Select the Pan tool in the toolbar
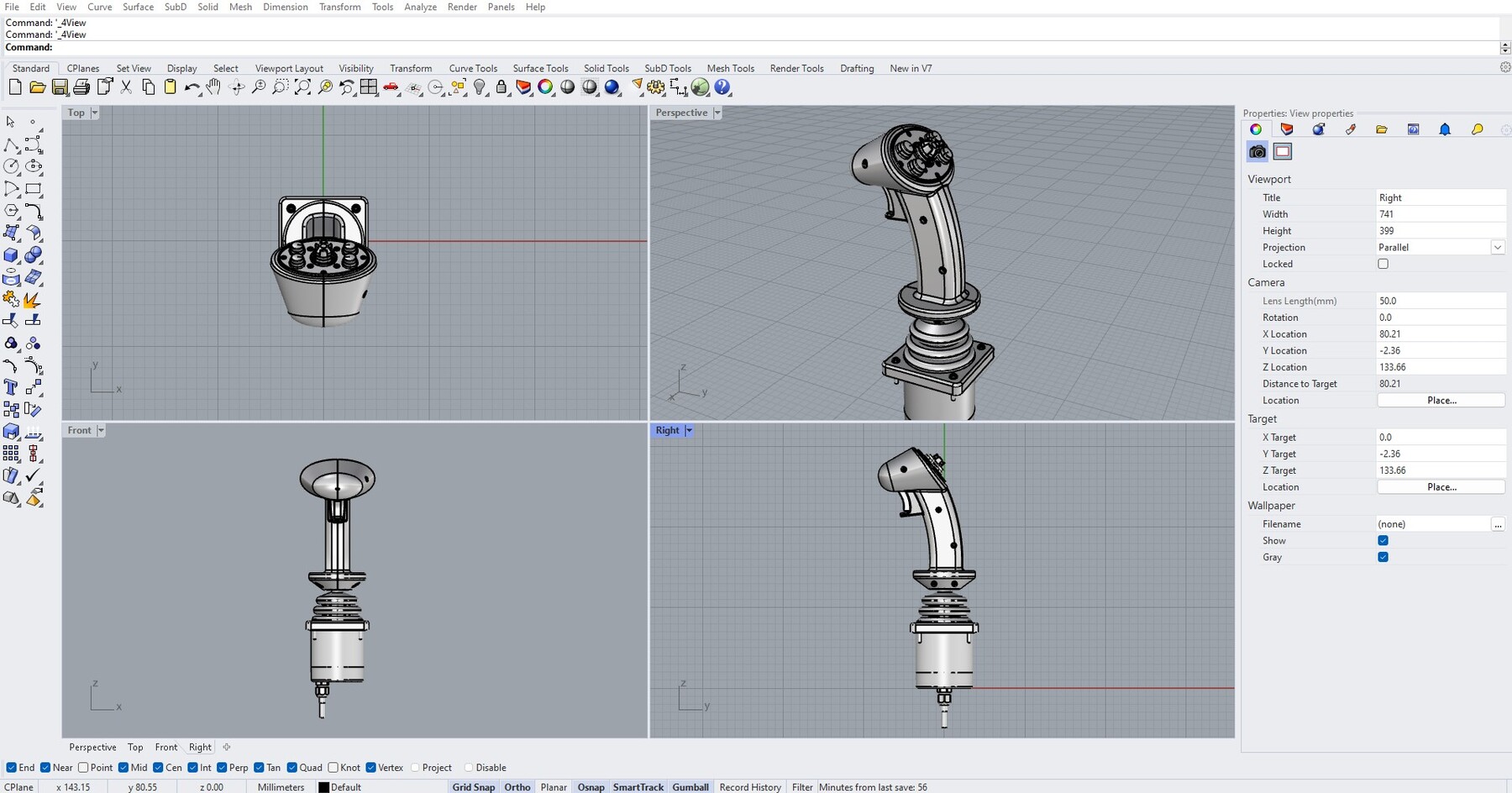The image size is (1512, 793). pyautogui.click(x=213, y=87)
